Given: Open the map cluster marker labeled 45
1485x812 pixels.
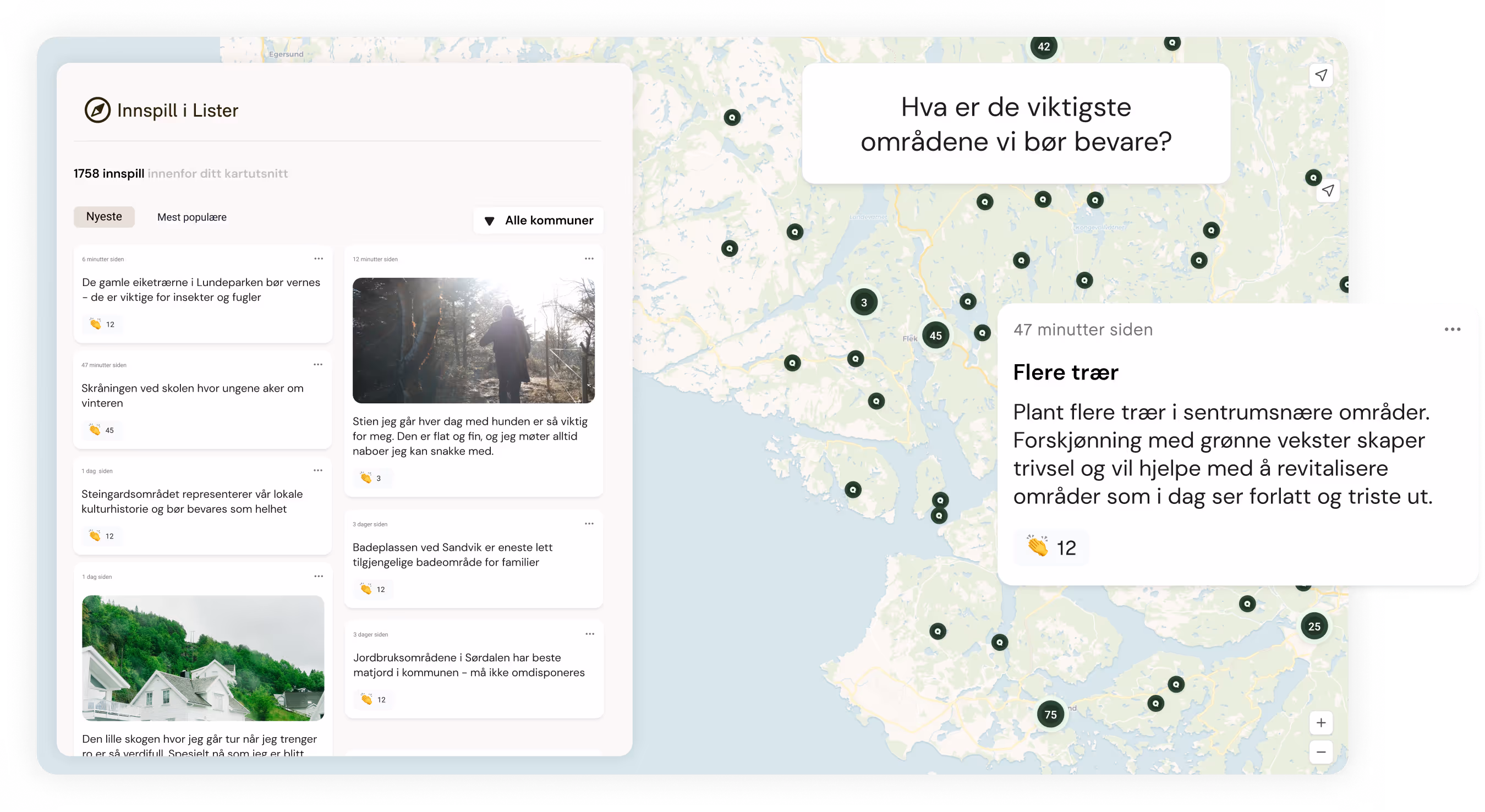Looking at the screenshot, I should [935, 336].
